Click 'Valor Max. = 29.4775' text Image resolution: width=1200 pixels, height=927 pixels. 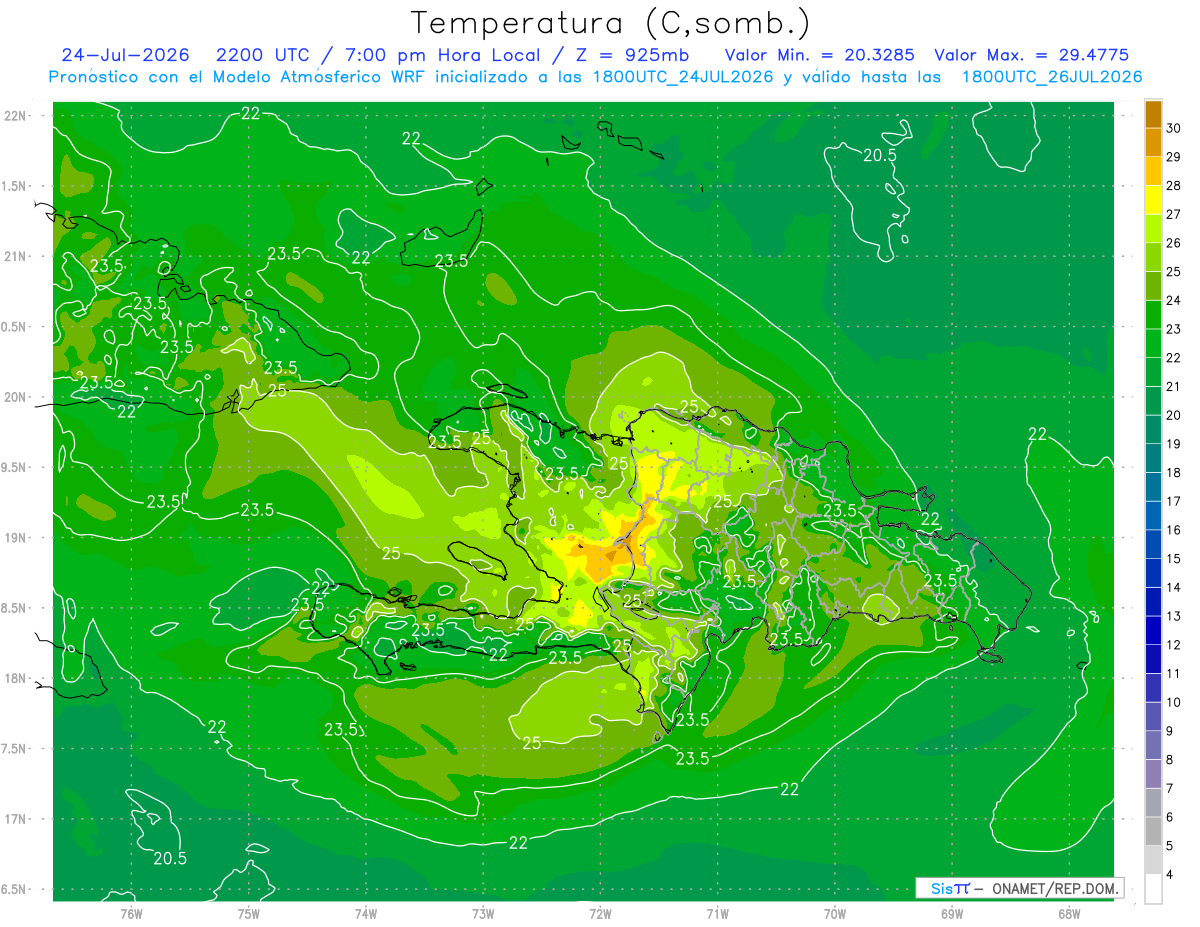tap(1031, 55)
